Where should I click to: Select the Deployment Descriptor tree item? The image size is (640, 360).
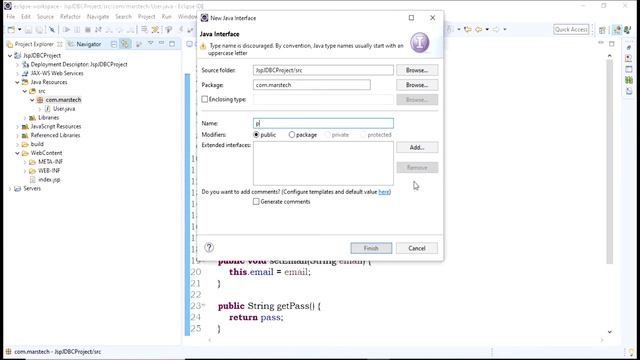79,64
